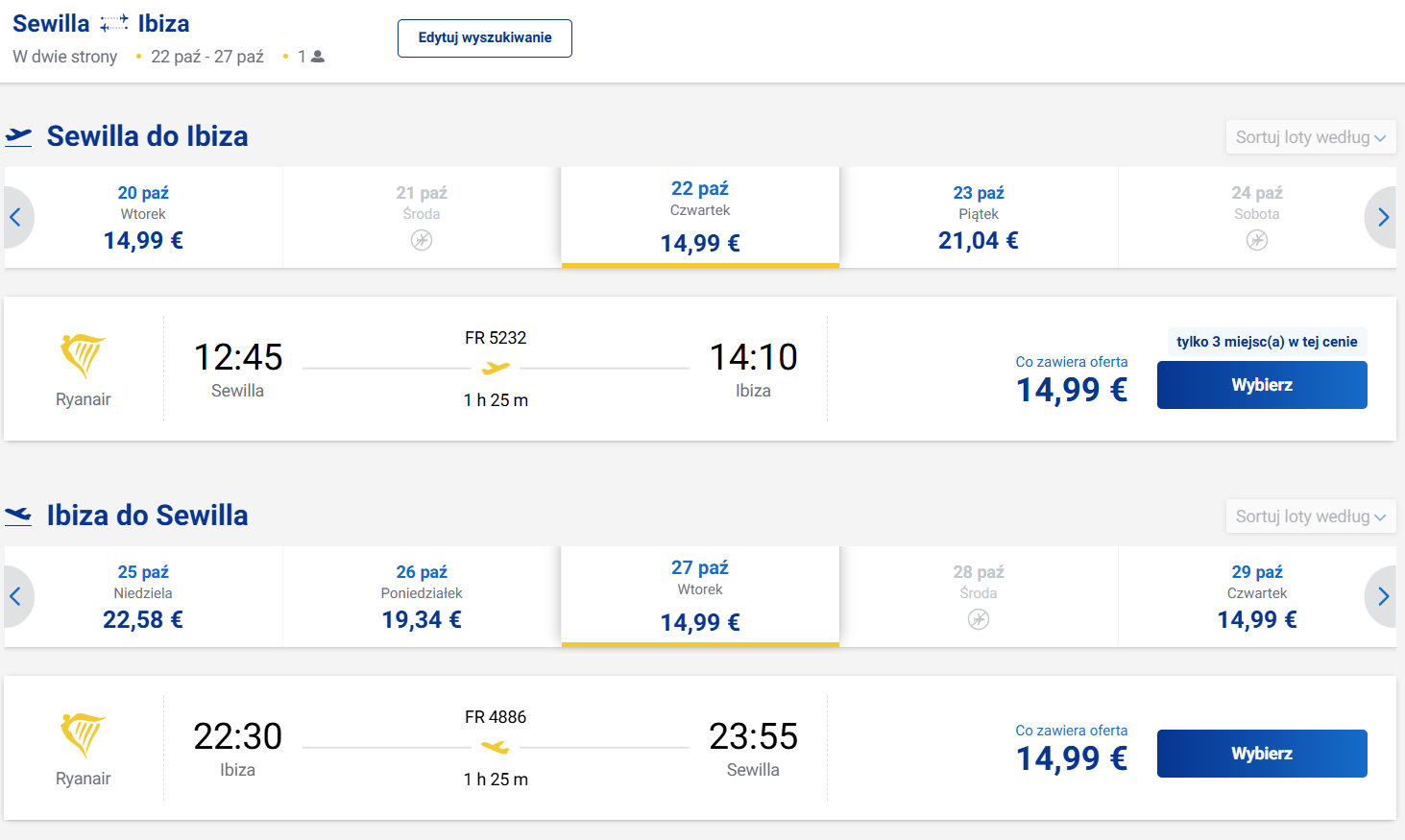Click Edytuj wyszukiwanie button

(x=485, y=38)
